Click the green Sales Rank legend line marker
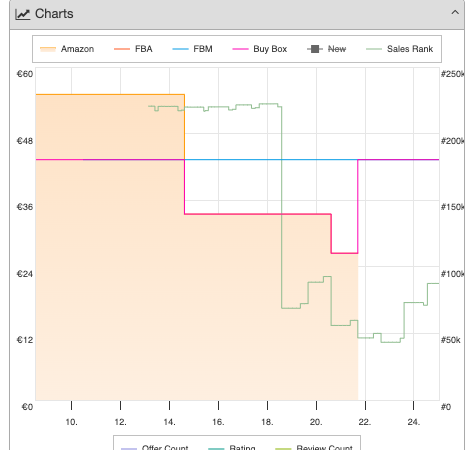This screenshot has width=474, height=450. coord(374,49)
